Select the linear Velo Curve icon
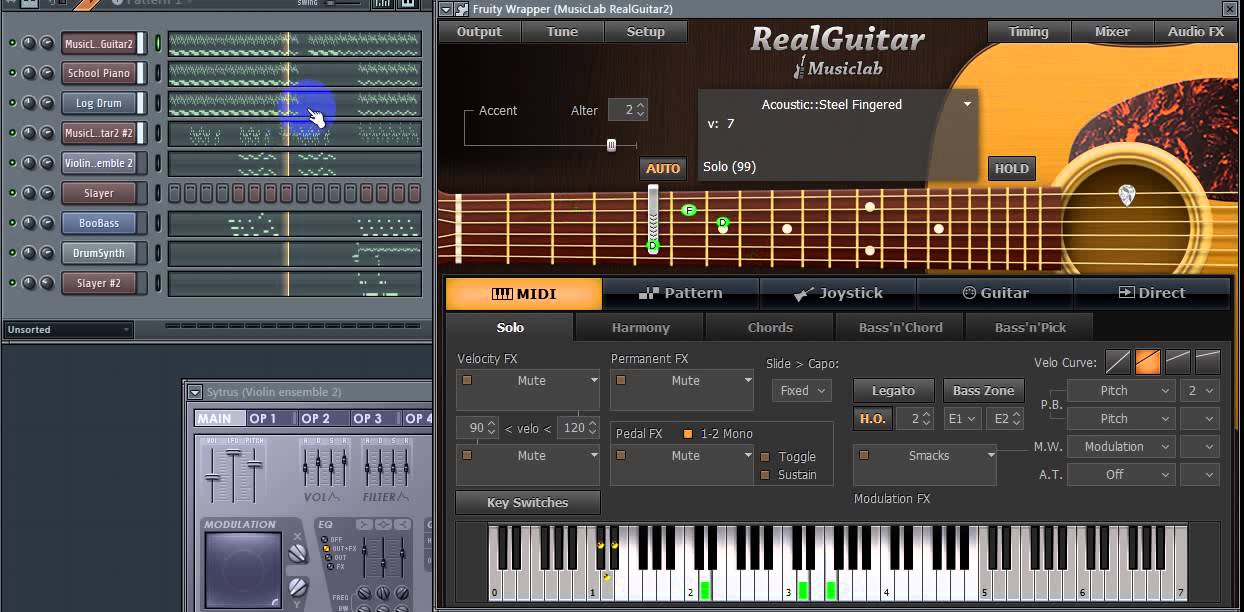Viewport: 1244px width, 612px height. [1118, 362]
